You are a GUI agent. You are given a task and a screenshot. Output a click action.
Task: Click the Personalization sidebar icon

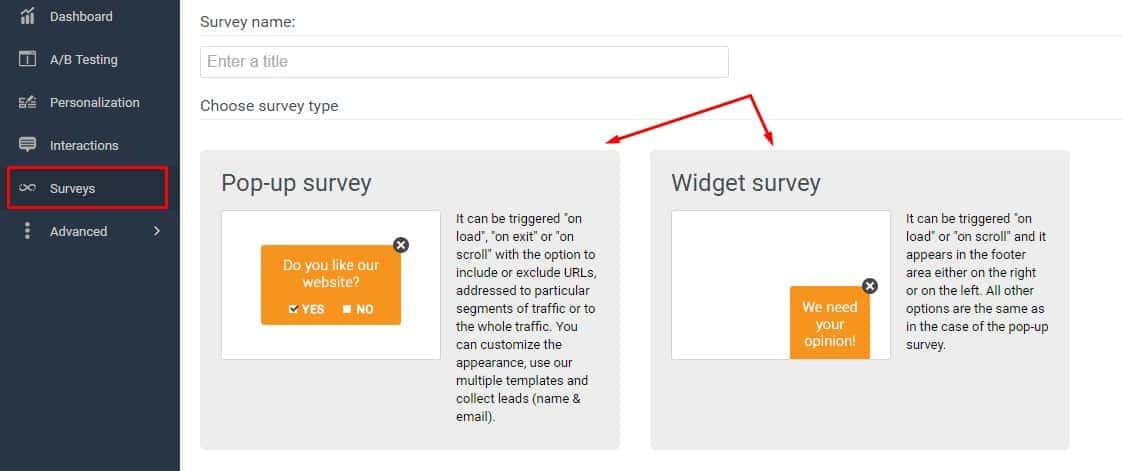pyautogui.click(x=28, y=102)
